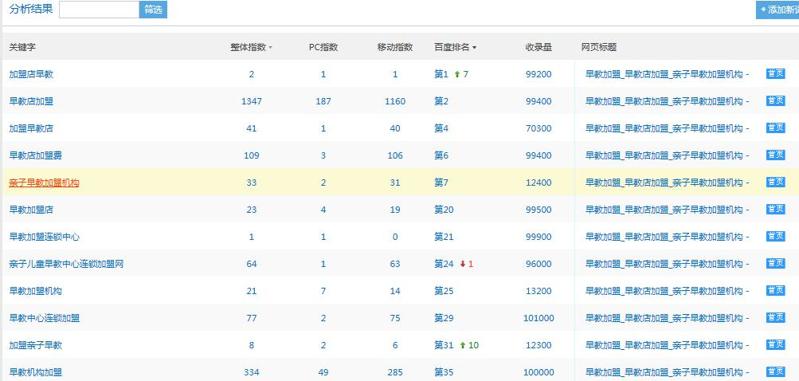
Task: Click the 添加新词 button
Action: 778,9
